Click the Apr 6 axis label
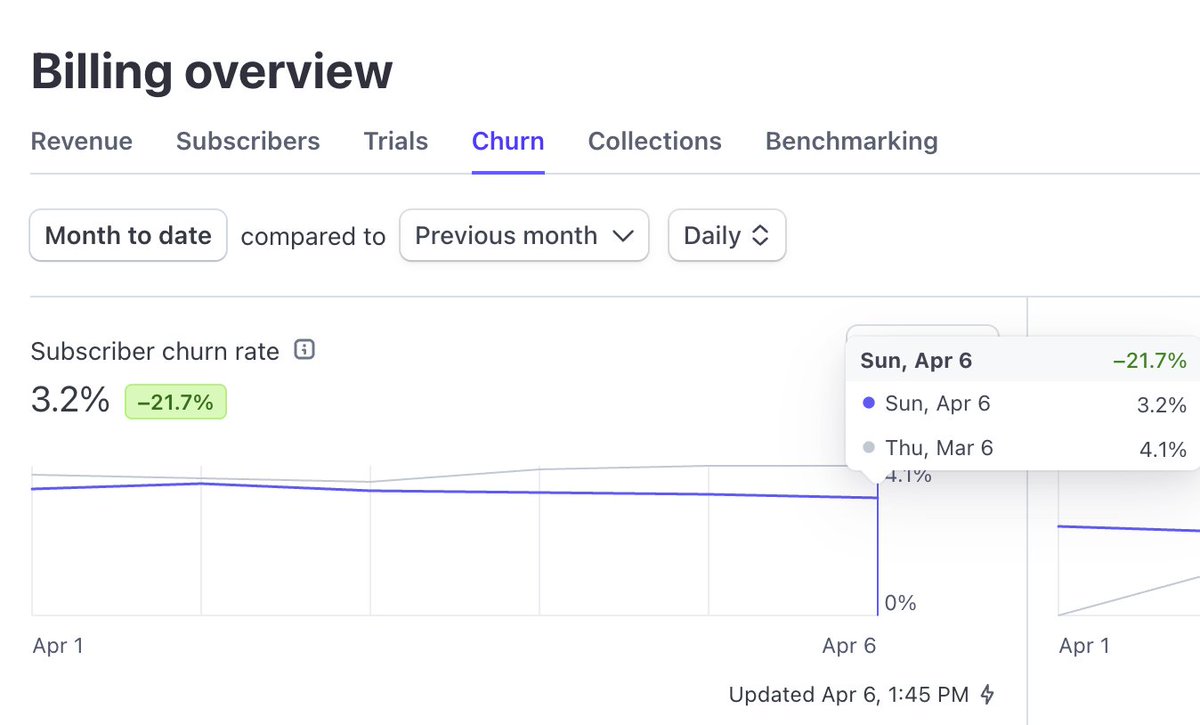 pyautogui.click(x=849, y=646)
